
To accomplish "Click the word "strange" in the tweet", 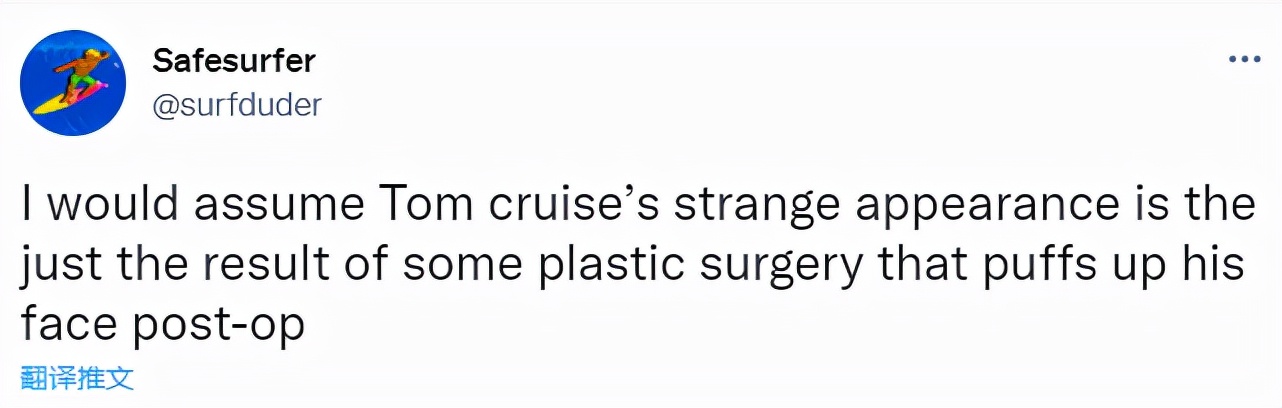I will pyautogui.click(x=735, y=205).
